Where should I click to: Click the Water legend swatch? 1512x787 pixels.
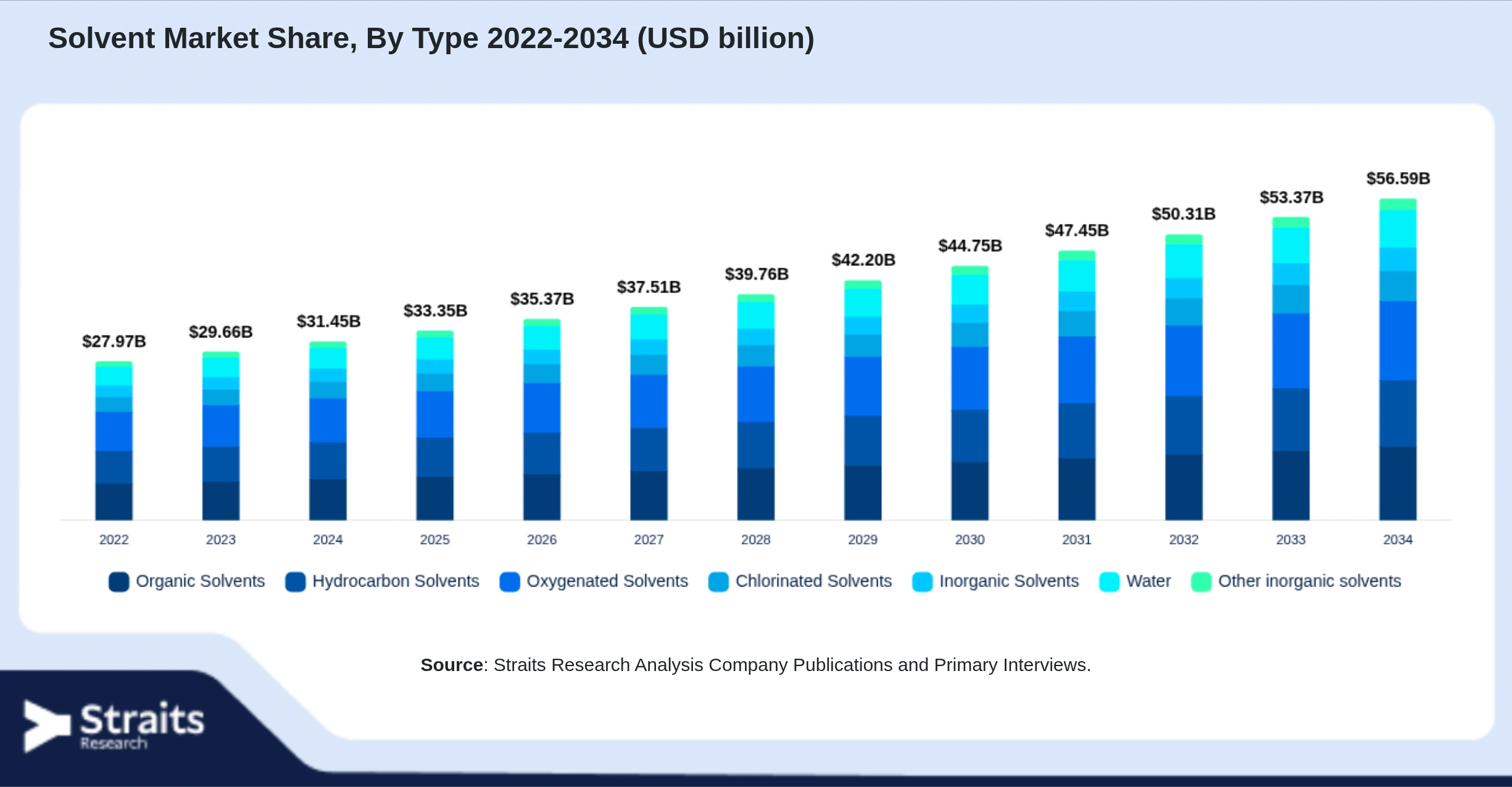(1109, 582)
